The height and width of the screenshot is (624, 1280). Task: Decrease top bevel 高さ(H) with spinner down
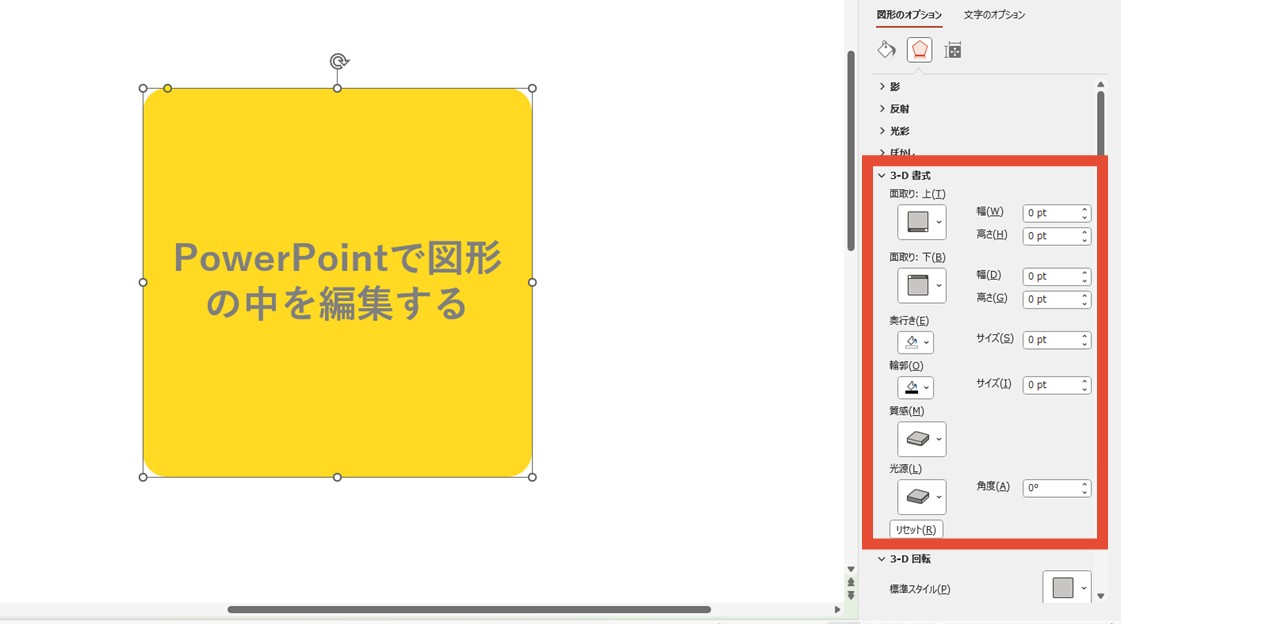click(1085, 240)
